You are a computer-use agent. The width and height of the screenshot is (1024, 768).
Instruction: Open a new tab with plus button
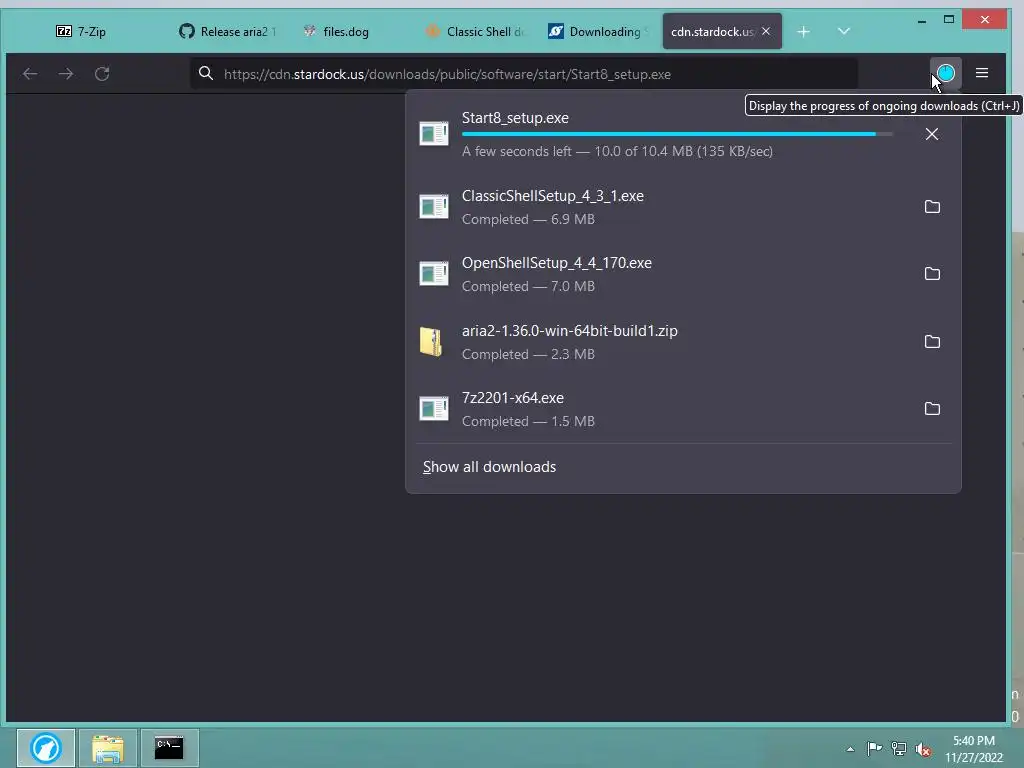803,31
